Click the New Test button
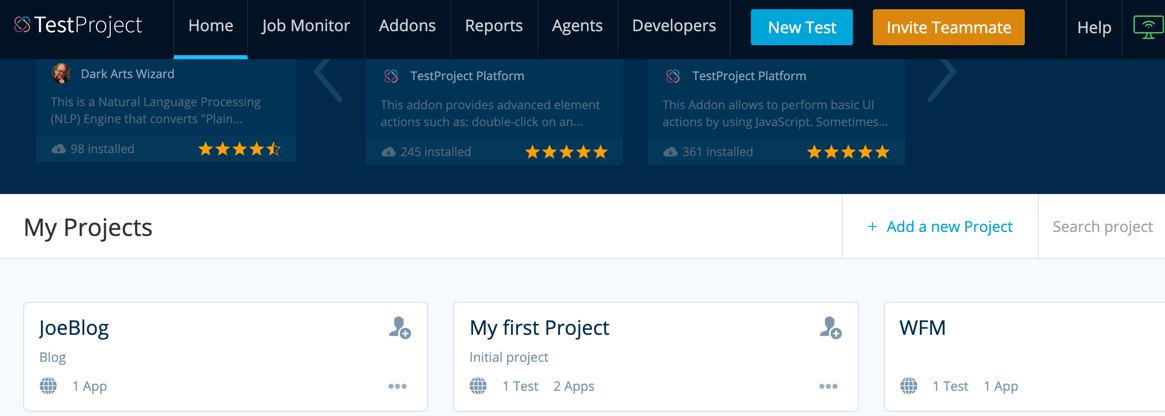 coord(802,27)
